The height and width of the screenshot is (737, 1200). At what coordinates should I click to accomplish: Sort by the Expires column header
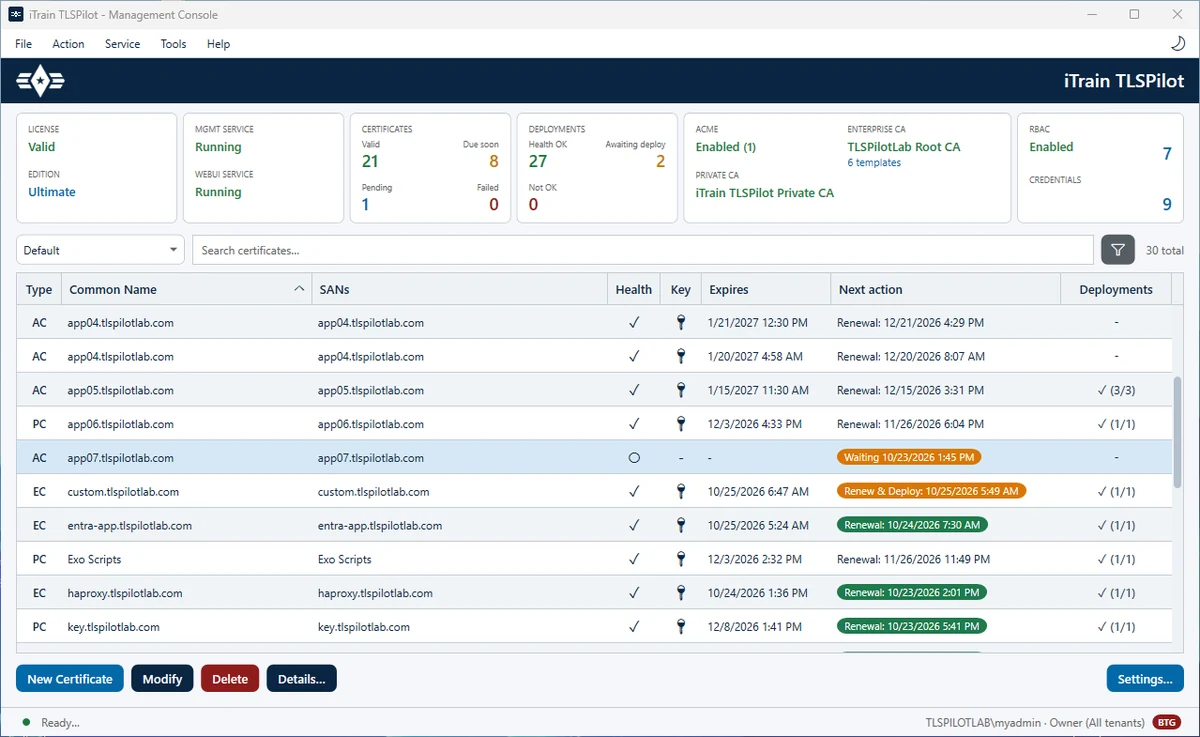pos(765,289)
